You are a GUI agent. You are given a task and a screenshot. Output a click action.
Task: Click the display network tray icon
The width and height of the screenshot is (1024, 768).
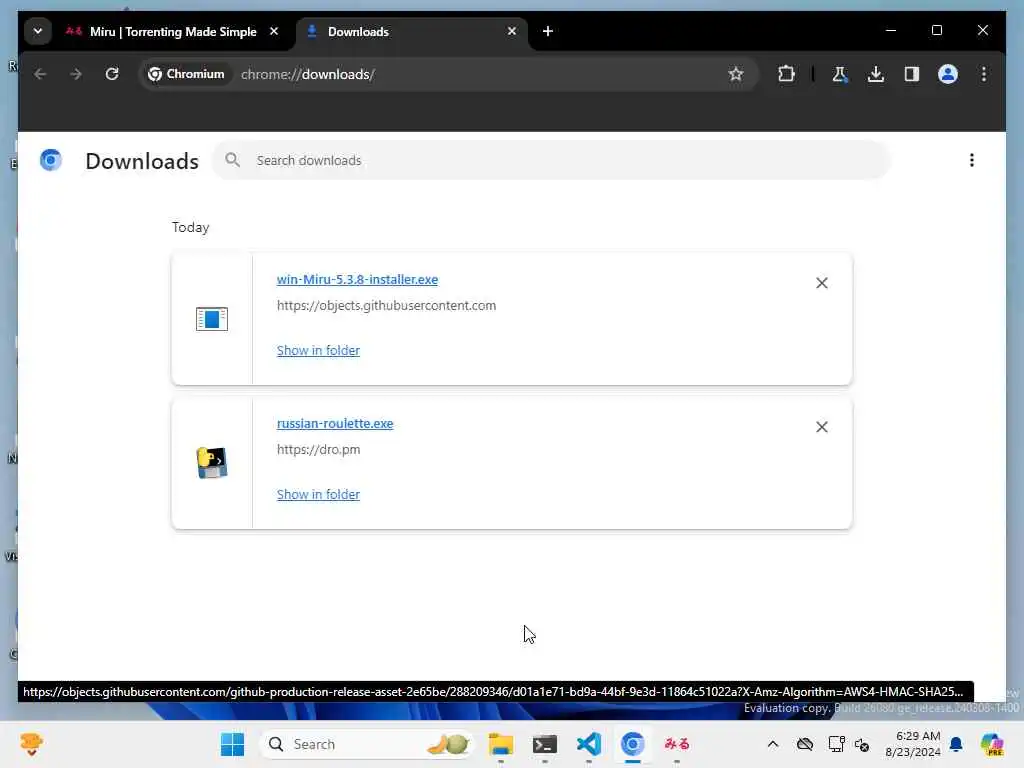(836, 744)
